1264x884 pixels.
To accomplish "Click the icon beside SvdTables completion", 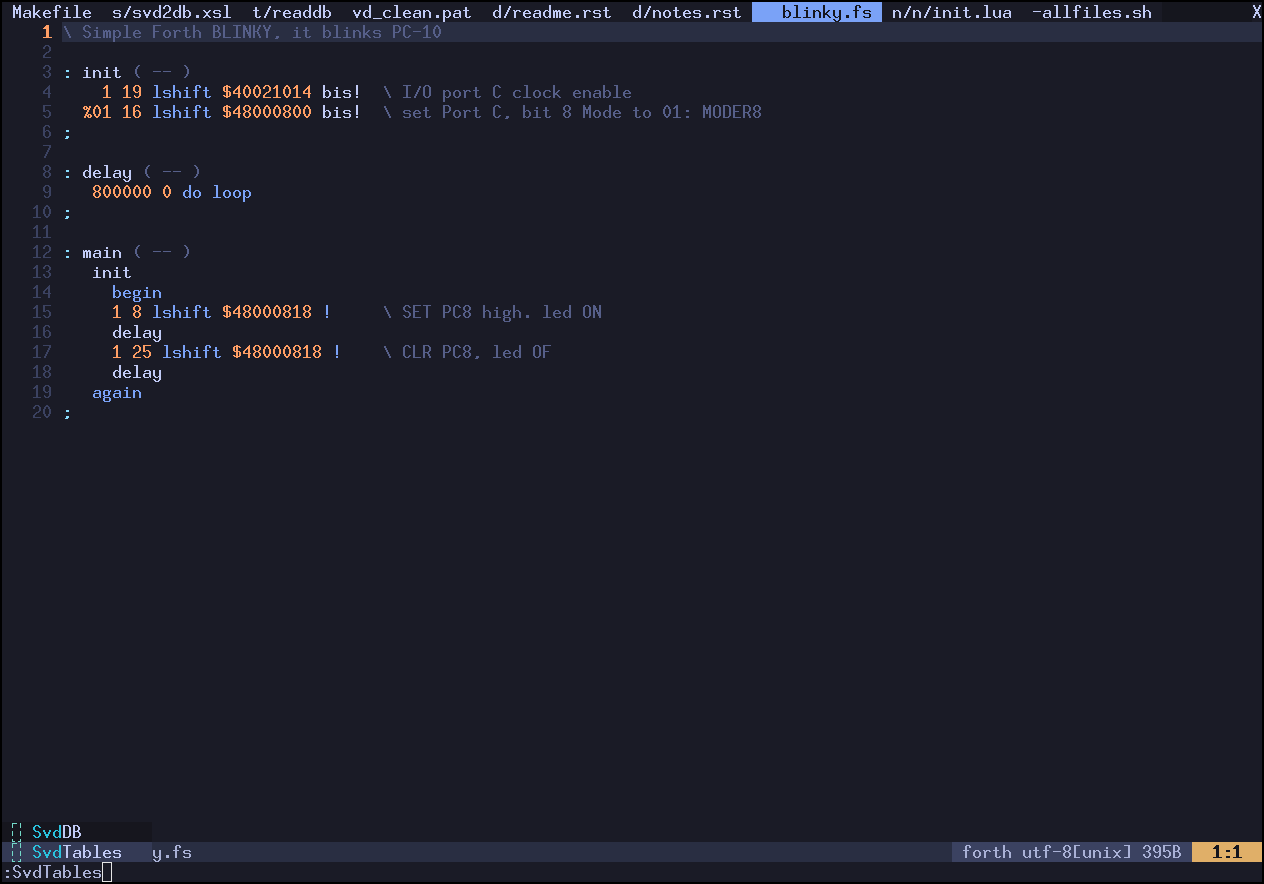I will click(x=17, y=852).
